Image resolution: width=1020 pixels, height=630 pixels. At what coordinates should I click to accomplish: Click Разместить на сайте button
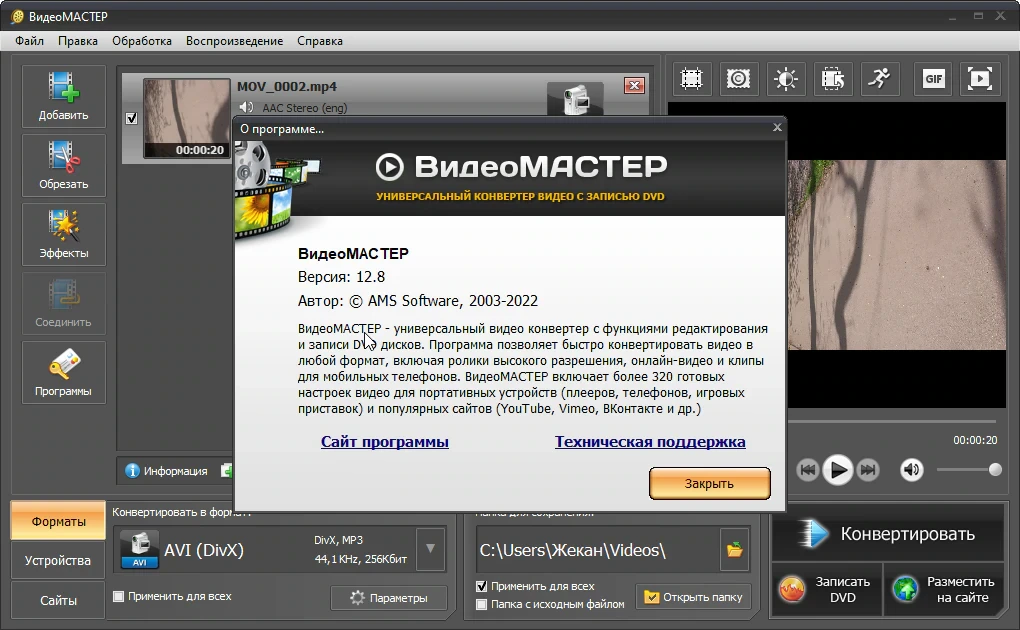(x=944, y=590)
